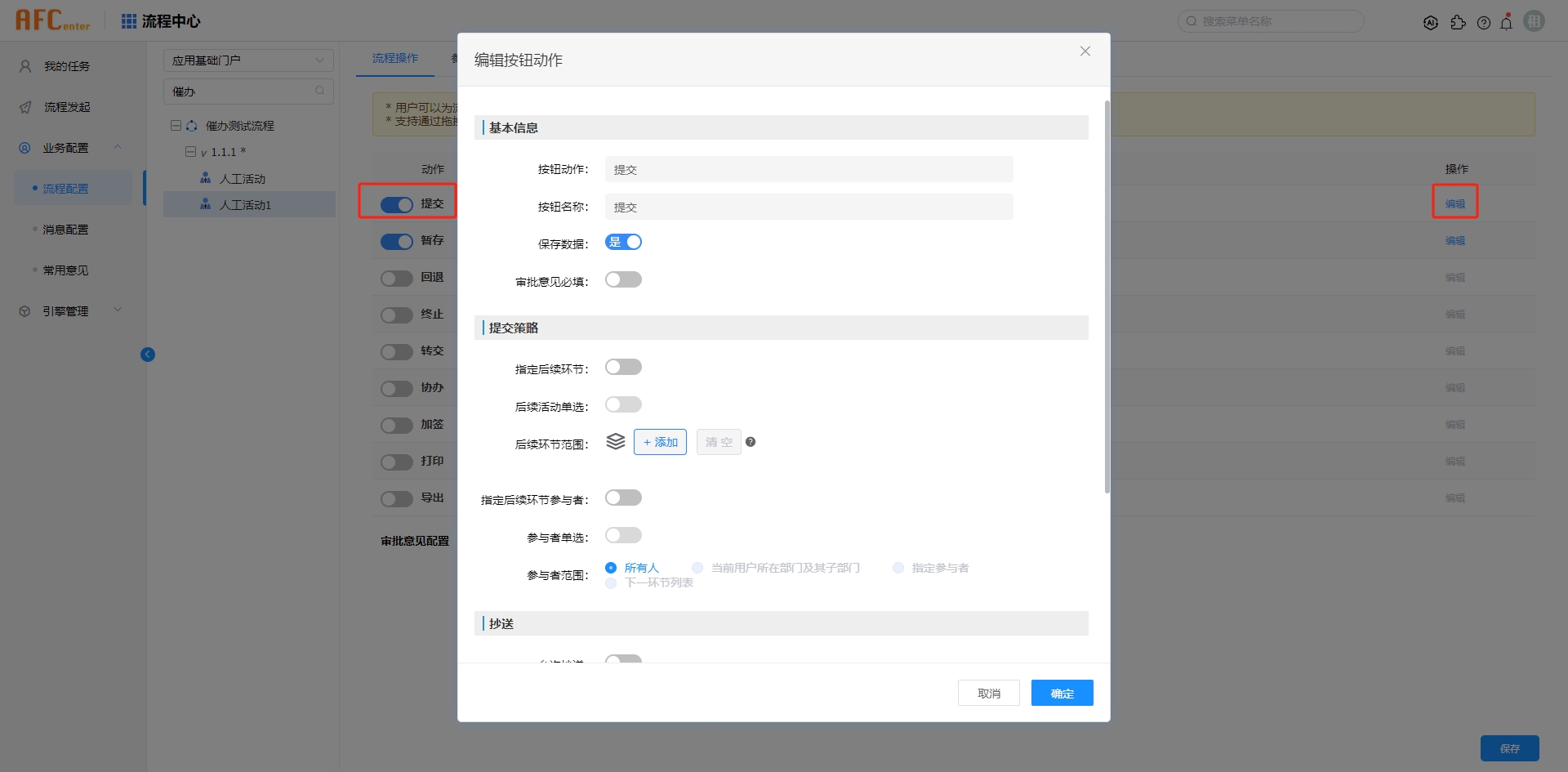Enable the 指定后续环节 toggle
This screenshot has height=772, width=1568.
[623, 368]
